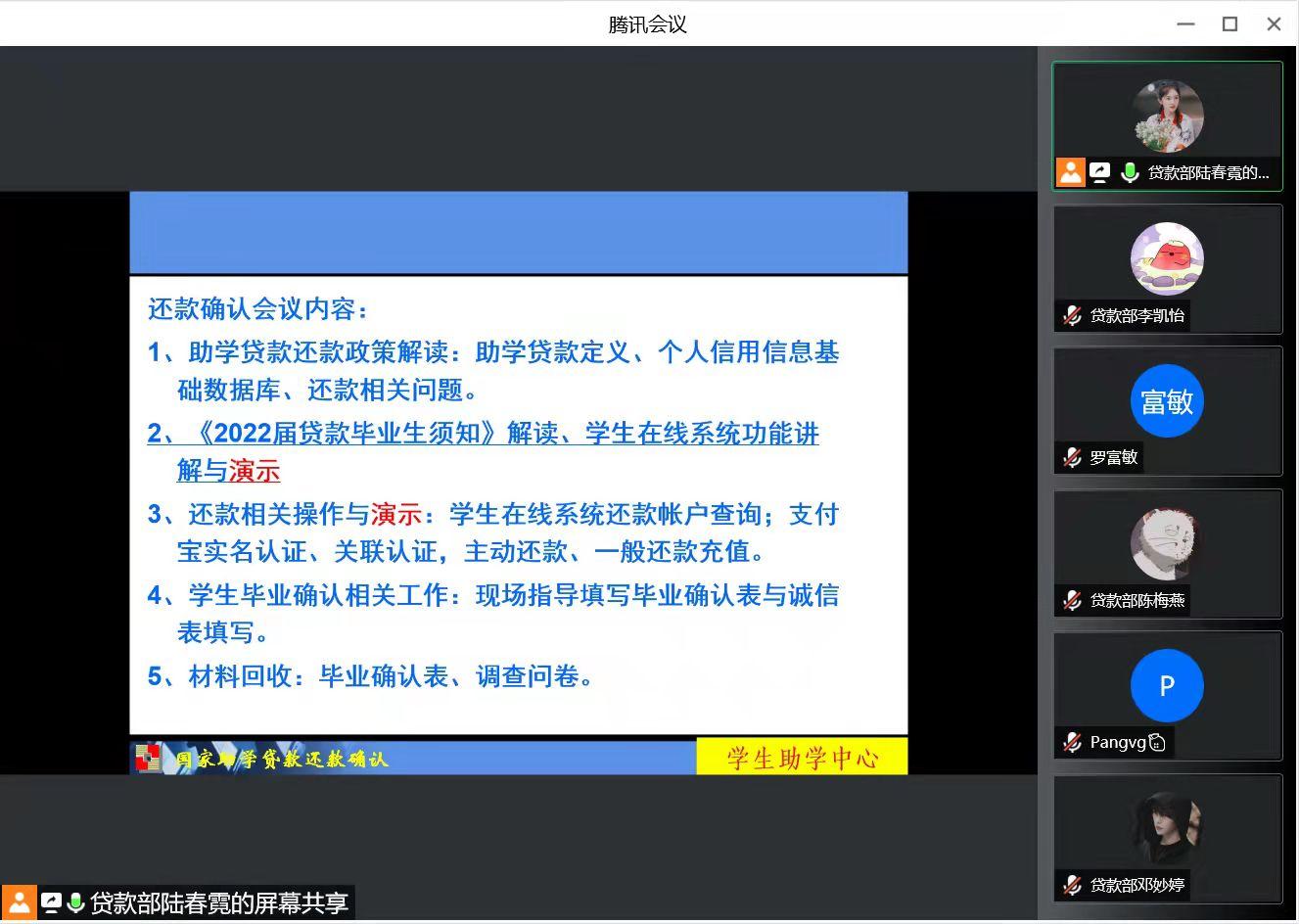Click the screen share icon in the bottom status bar

(51, 903)
